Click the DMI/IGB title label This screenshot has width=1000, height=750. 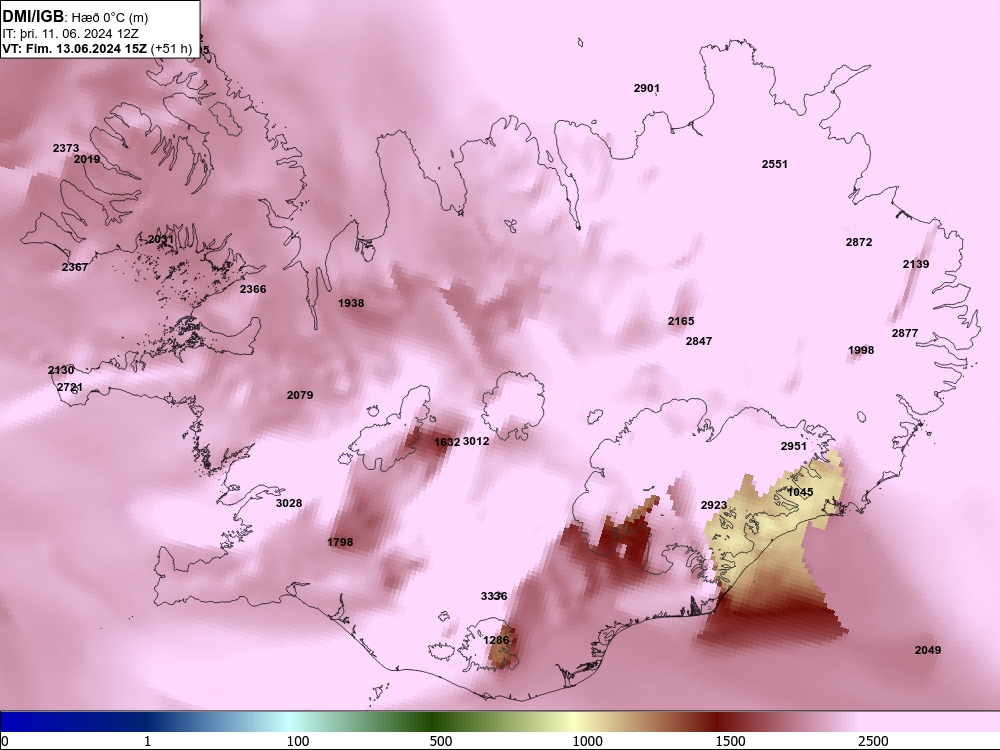pyautogui.click(x=33, y=17)
